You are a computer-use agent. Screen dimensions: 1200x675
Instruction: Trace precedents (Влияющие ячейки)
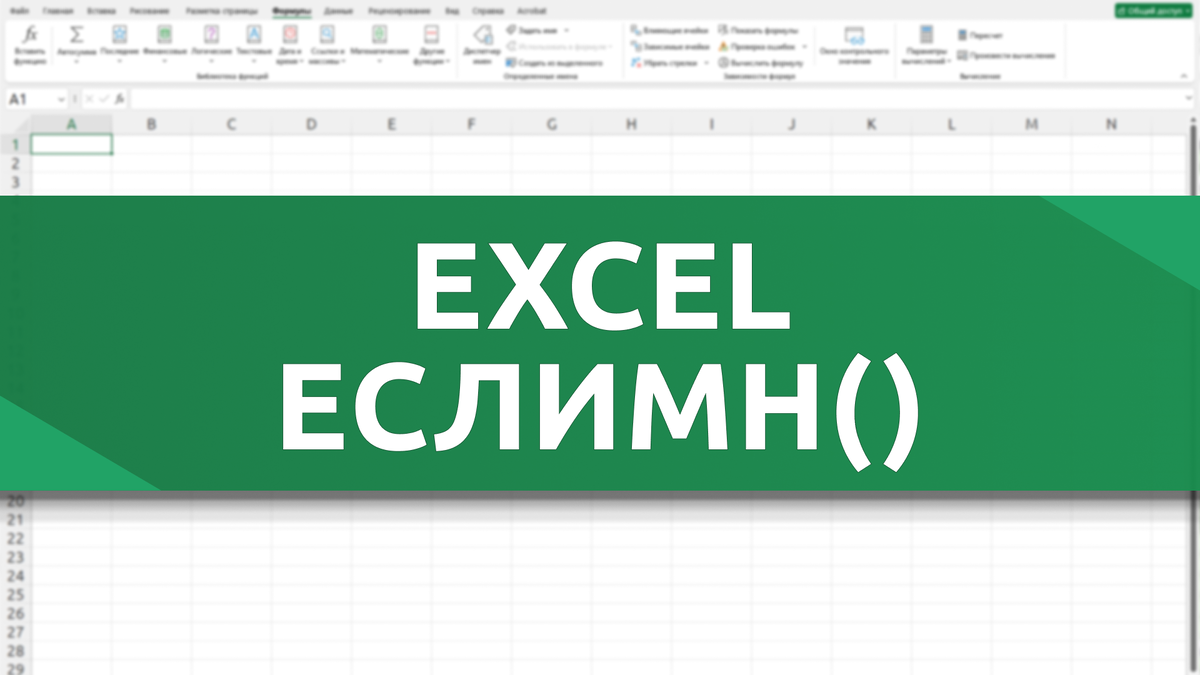click(x=670, y=30)
